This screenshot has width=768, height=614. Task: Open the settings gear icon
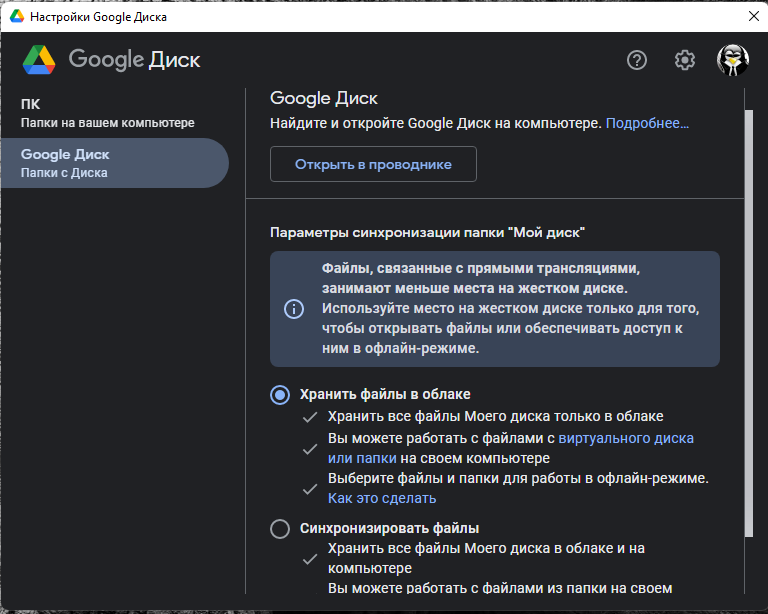click(x=685, y=60)
